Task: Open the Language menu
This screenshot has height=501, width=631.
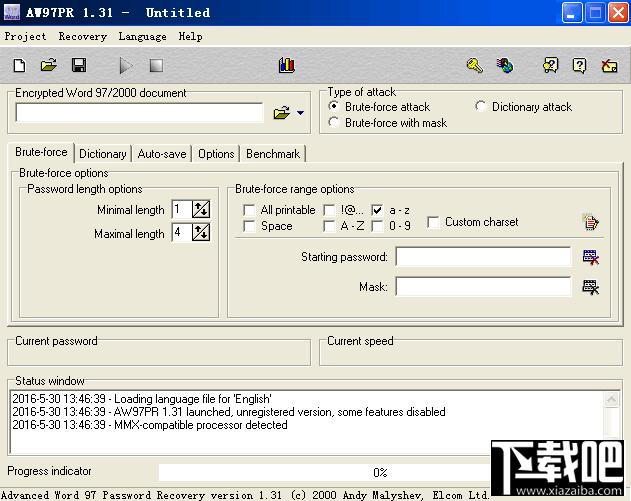Action: click(x=142, y=37)
